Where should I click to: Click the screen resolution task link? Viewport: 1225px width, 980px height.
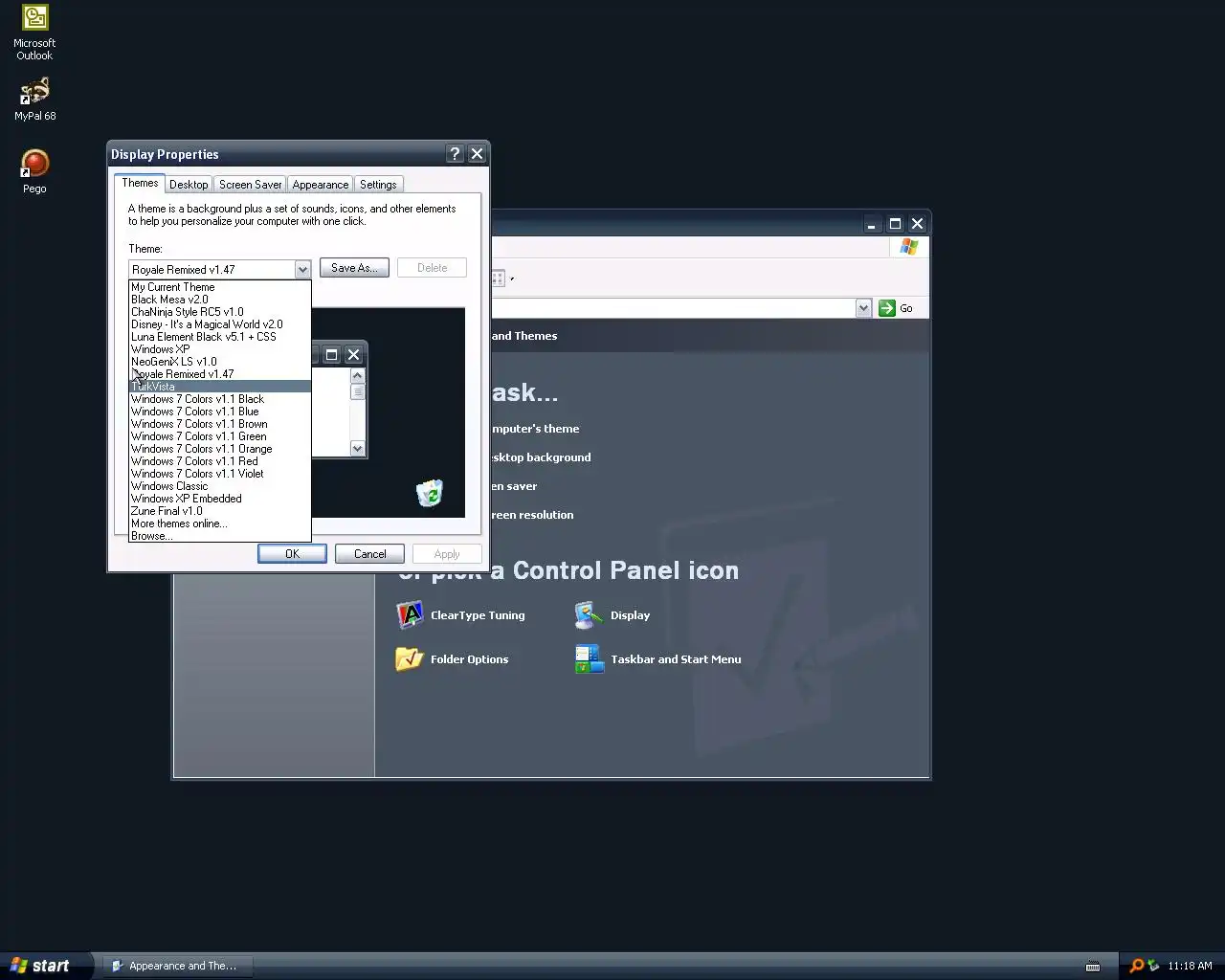[x=532, y=515]
